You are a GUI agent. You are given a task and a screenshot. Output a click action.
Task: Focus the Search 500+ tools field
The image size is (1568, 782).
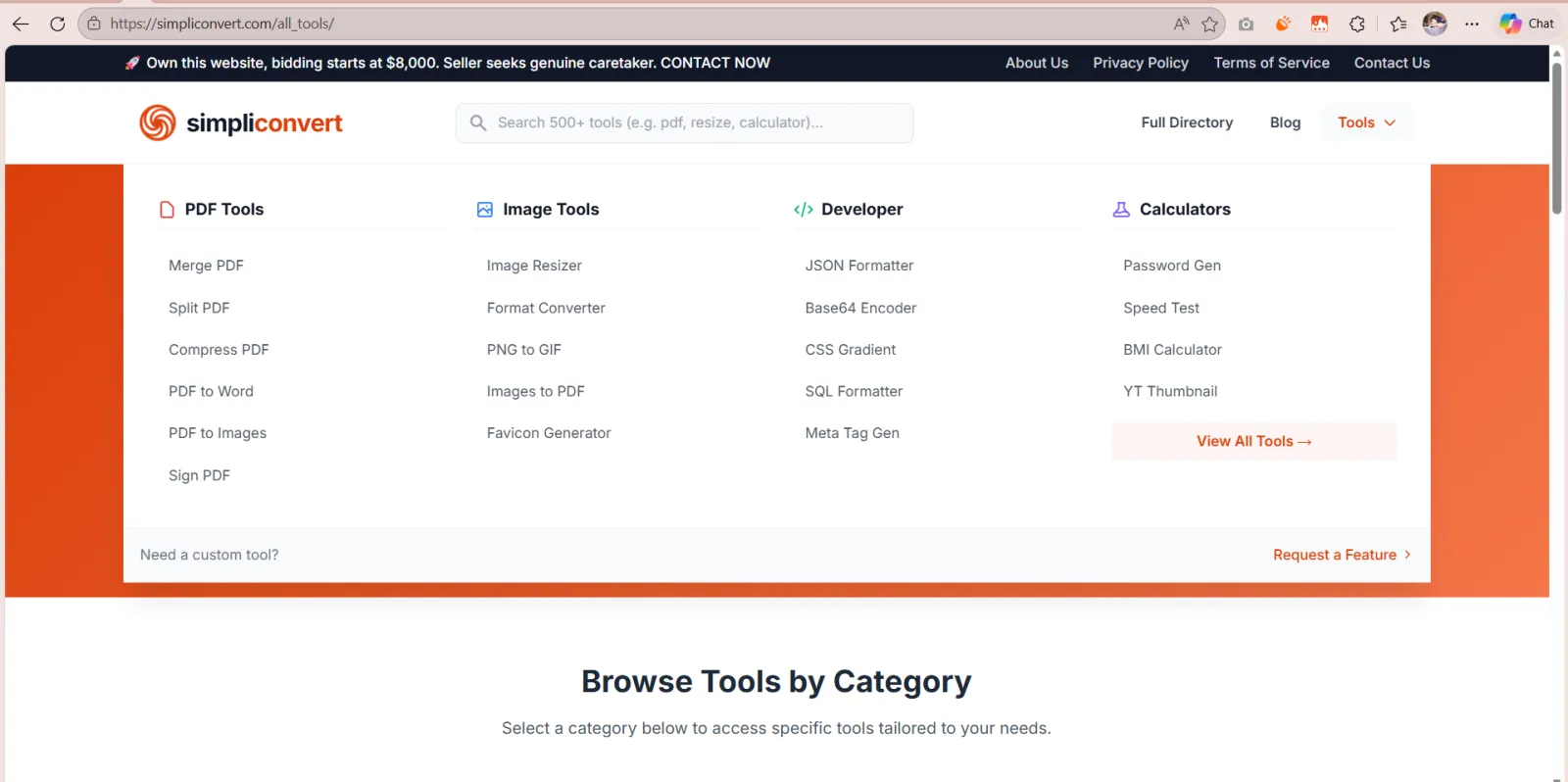tap(684, 122)
